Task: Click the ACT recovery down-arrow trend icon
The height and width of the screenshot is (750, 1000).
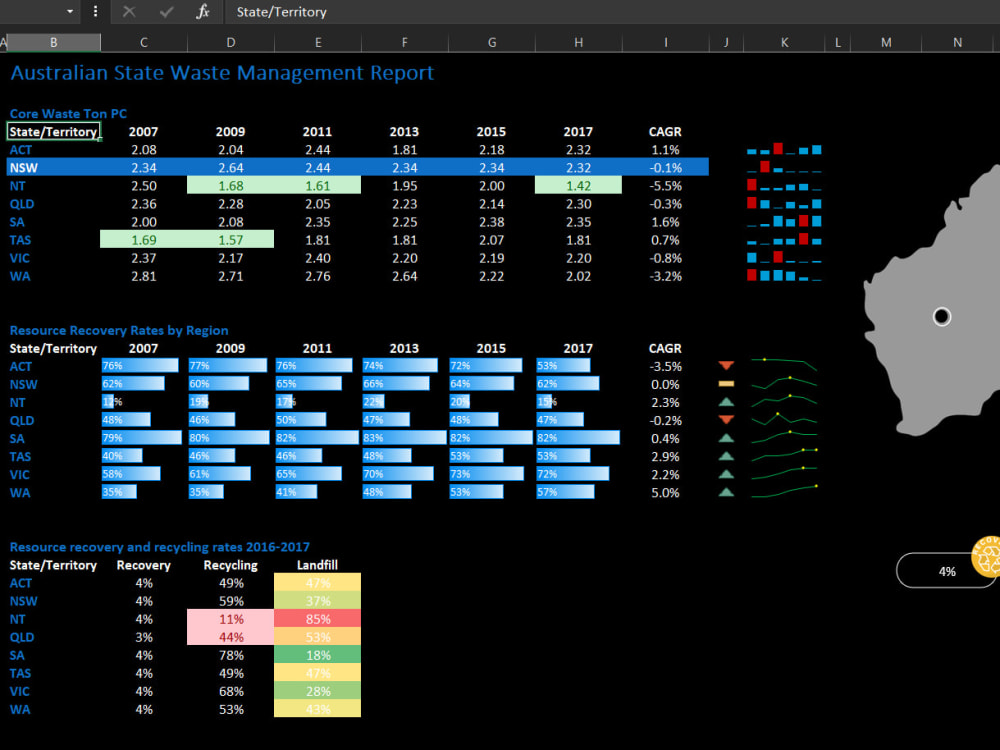Action: [x=726, y=365]
